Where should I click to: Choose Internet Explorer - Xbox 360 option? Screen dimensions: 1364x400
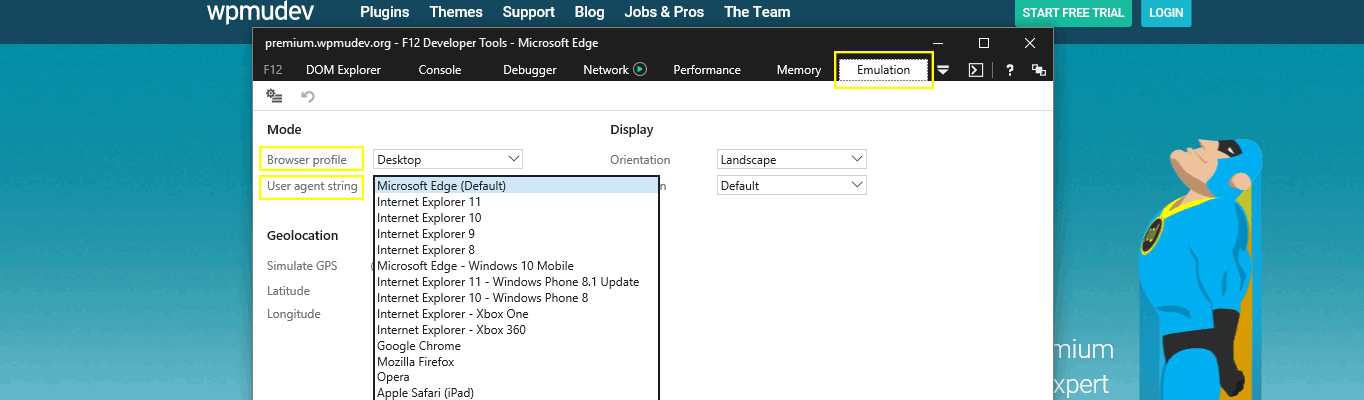pyautogui.click(x=516, y=330)
